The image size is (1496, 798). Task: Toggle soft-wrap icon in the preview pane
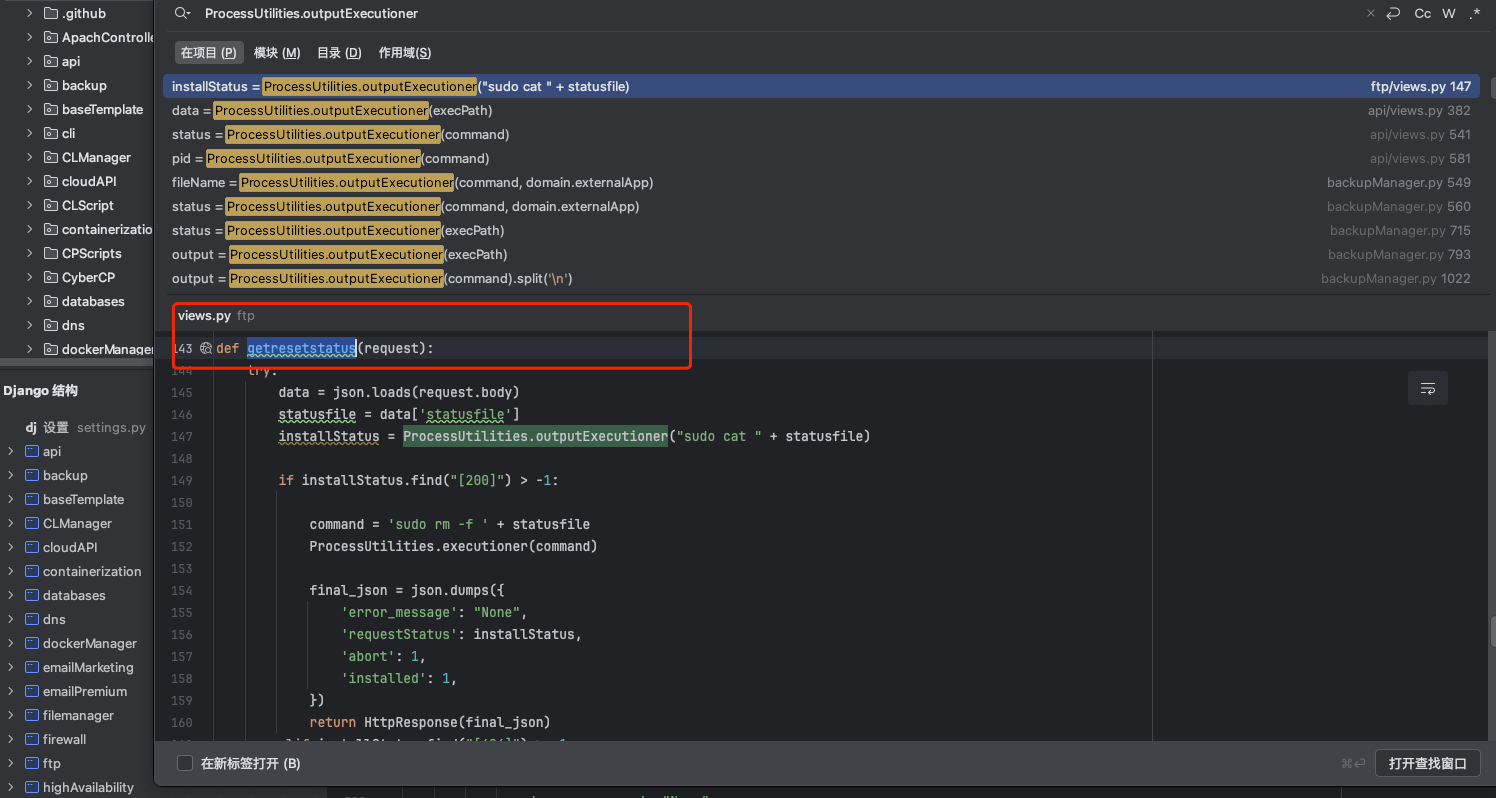pos(1427,388)
